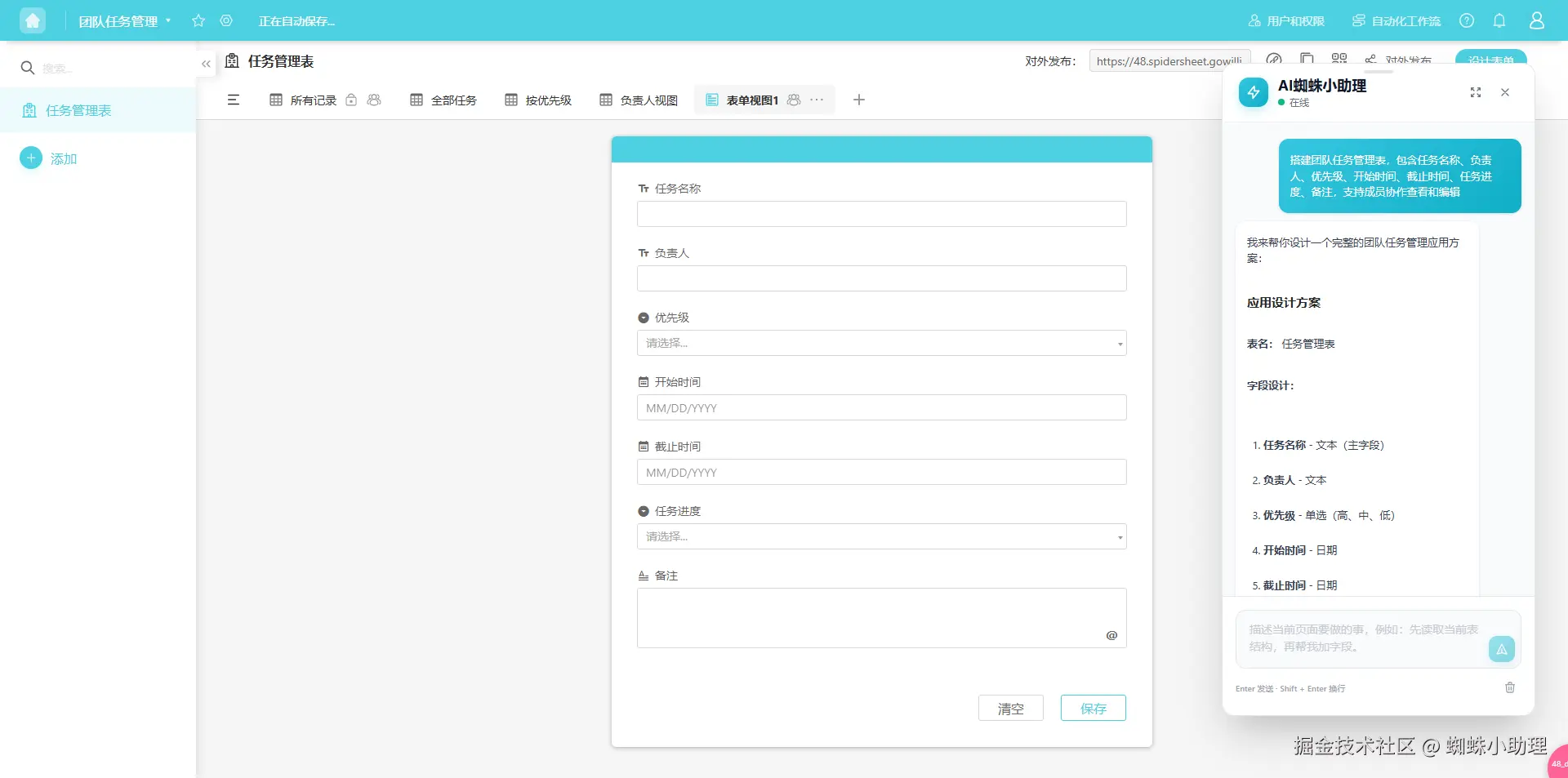Open the 任务进度 dropdown
Screen dimensions: 1568x778
(x=882, y=536)
